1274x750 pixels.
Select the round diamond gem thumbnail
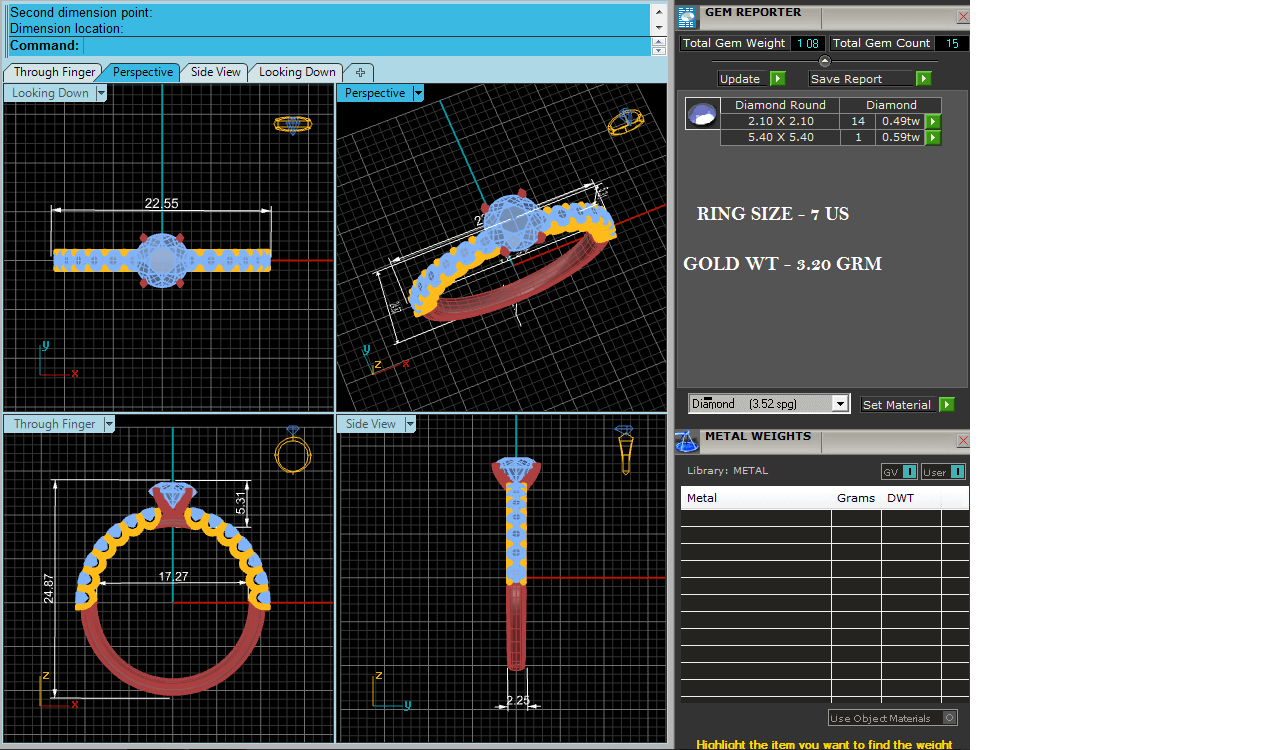[702, 114]
